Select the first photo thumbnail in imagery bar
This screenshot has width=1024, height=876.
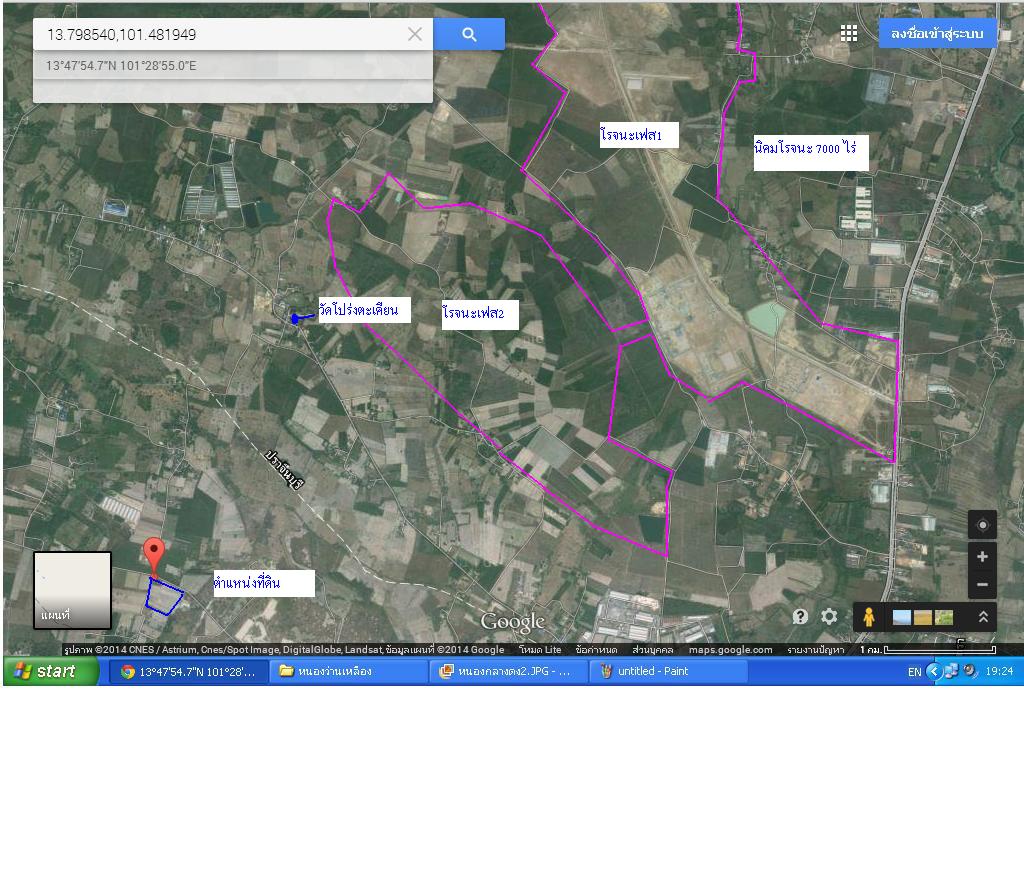[x=902, y=618]
